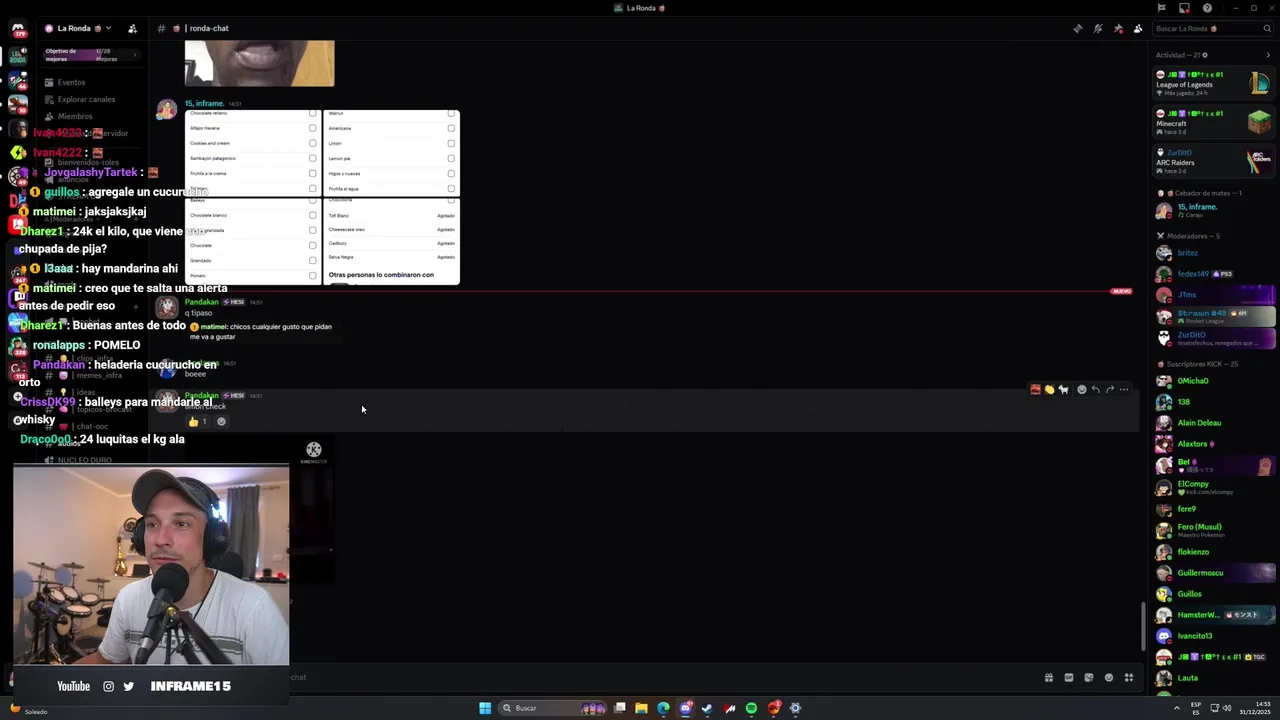The height and width of the screenshot is (720, 1280).
Task: Click the Pandakan username on the q tipaso message
Action: 202,301
